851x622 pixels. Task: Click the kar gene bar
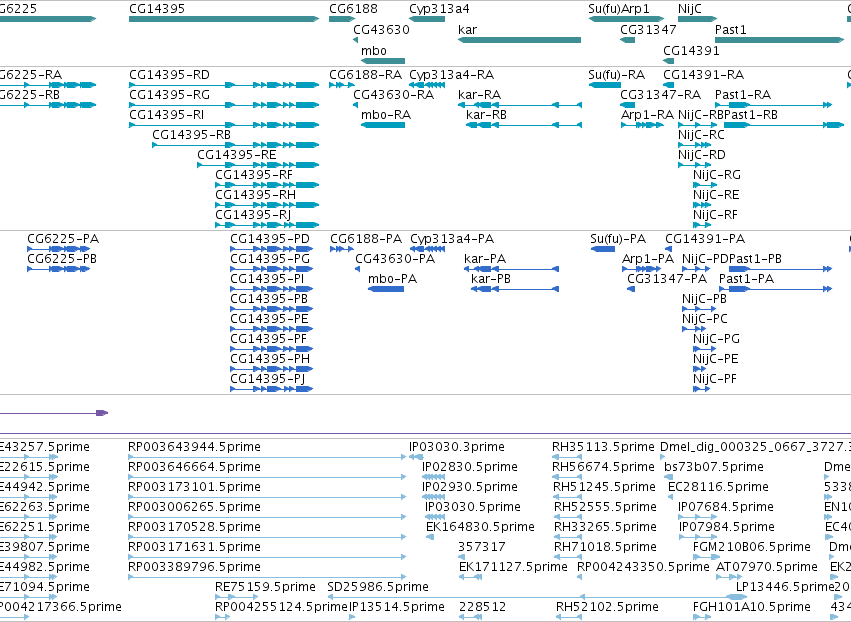(x=519, y=40)
